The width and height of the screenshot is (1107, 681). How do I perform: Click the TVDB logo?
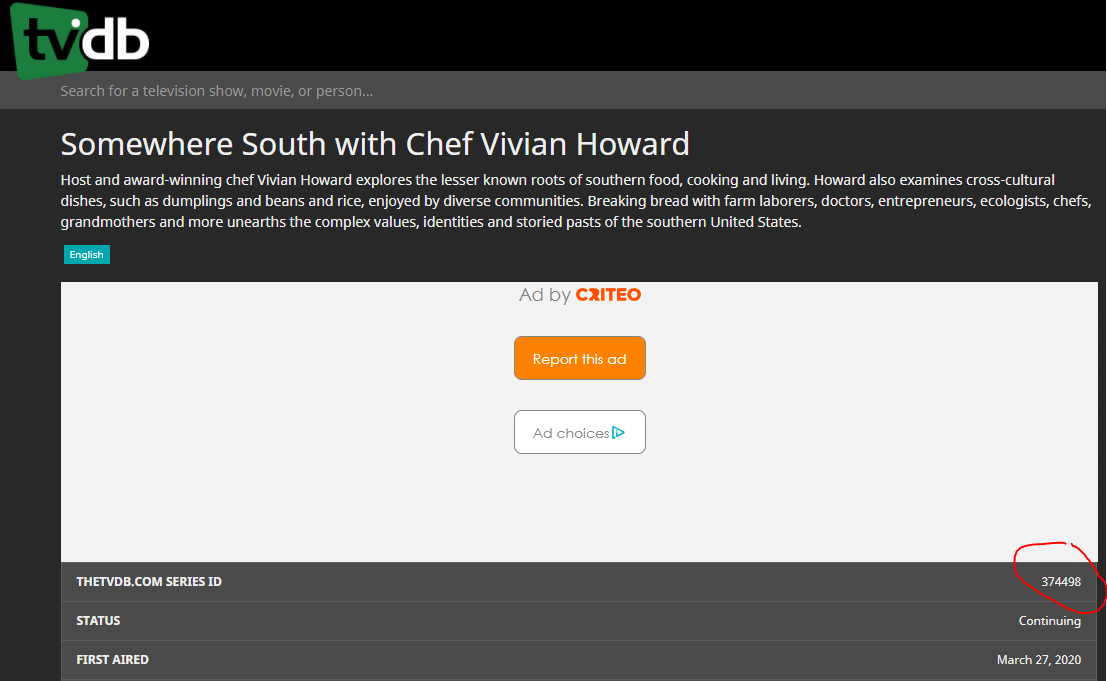[82, 42]
